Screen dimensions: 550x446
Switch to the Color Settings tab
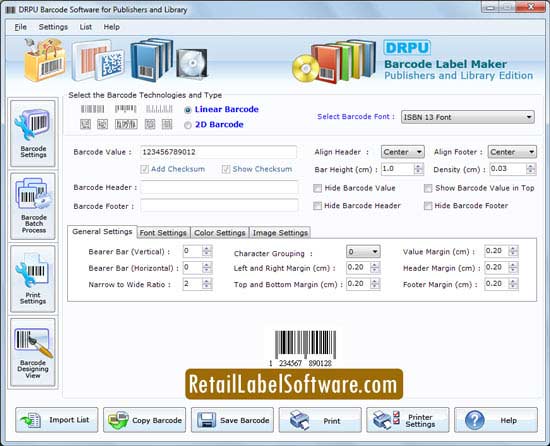[x=220, y=233]
